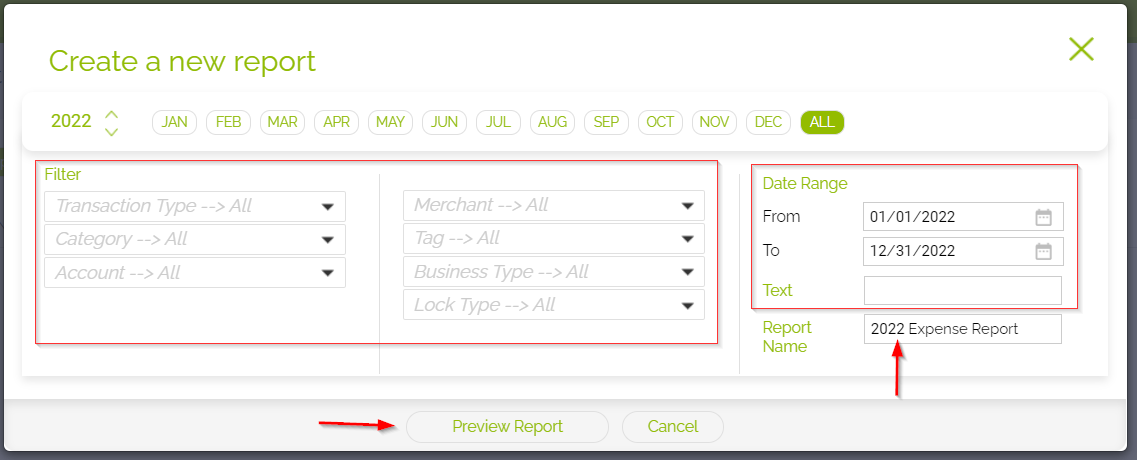This screenshot has width=1137, height=460.
Task: Select the JAN month filter
Action: point(174,122)
